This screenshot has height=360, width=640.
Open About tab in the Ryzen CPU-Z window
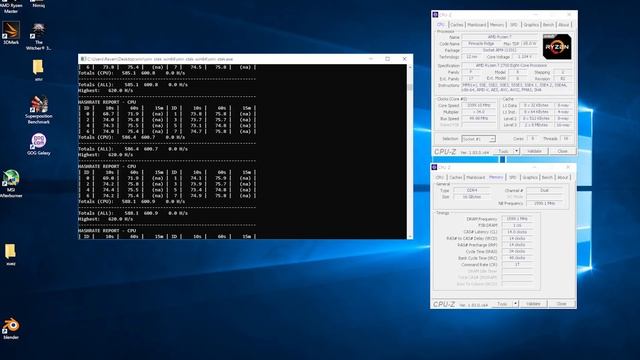point(564,25)
